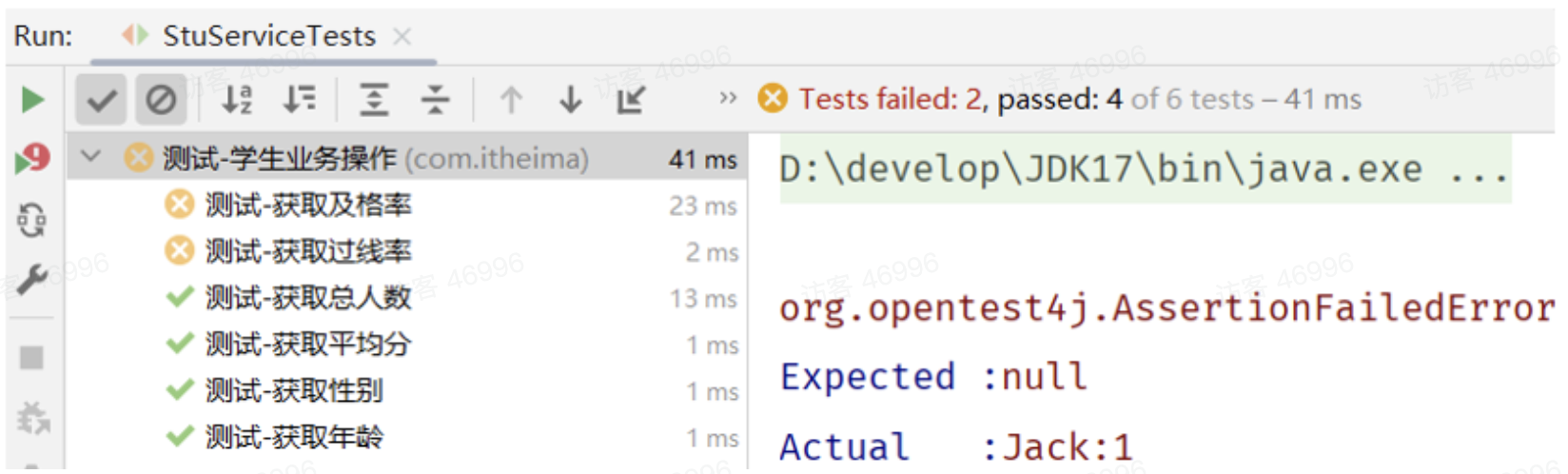
Task: Go to previous failed test arrow
Action: (x=511, y=99)
